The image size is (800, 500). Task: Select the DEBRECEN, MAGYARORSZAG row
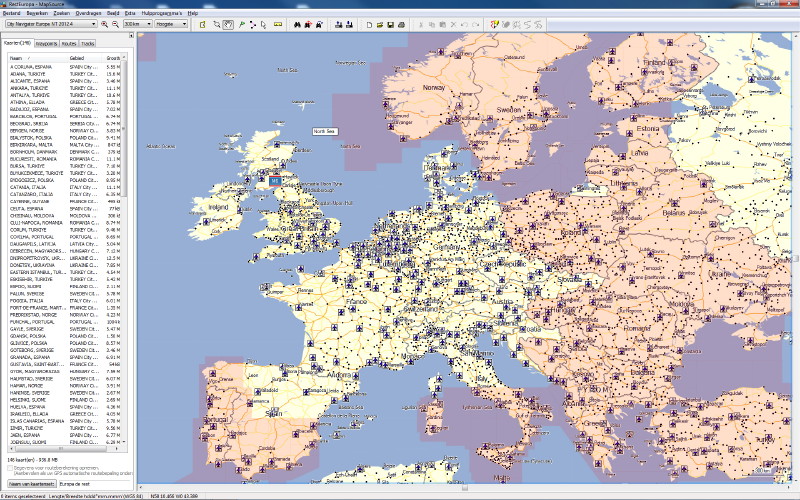coord(64,251)
